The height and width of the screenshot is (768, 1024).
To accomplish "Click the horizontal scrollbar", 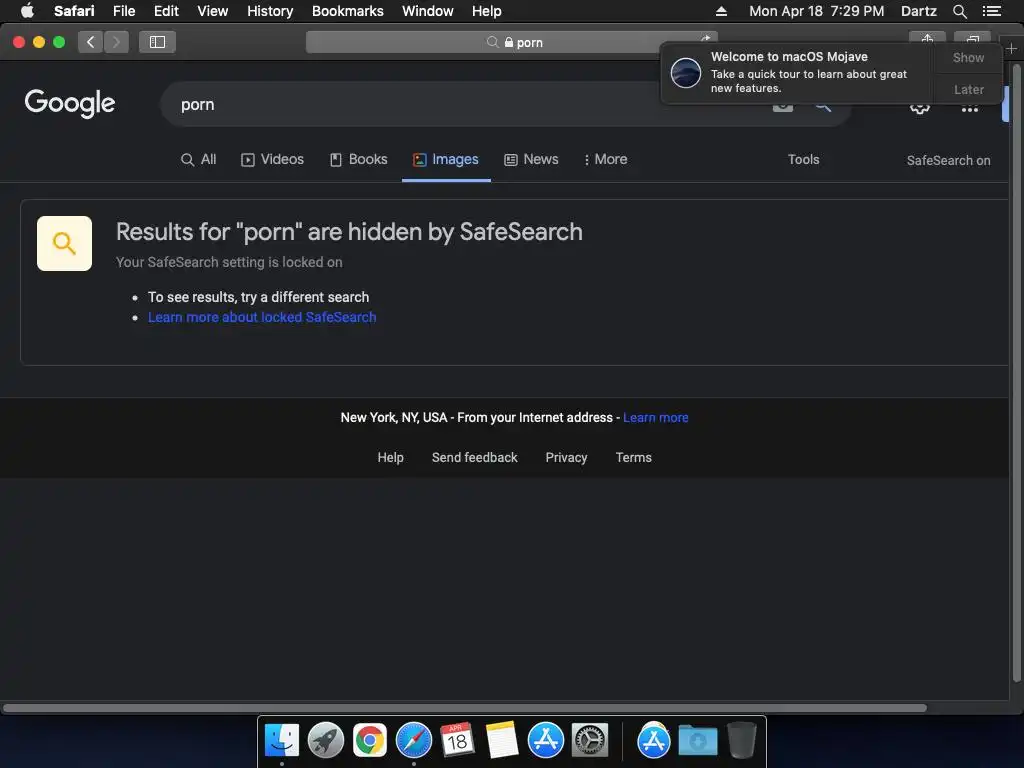I will [464, 708].
